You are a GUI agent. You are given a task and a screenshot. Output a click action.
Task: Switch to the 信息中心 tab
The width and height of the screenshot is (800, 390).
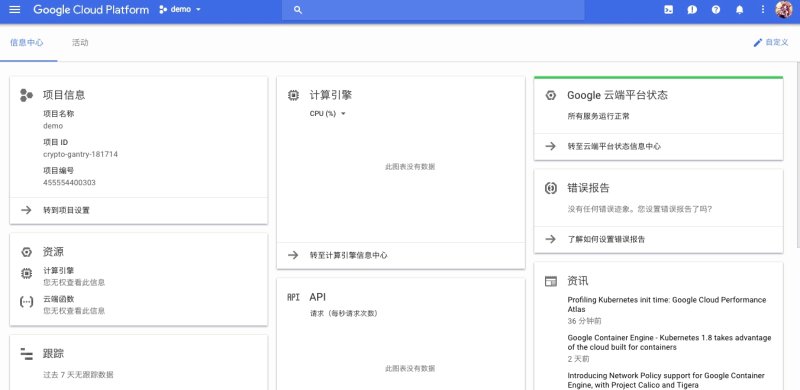tap(27, 43)
